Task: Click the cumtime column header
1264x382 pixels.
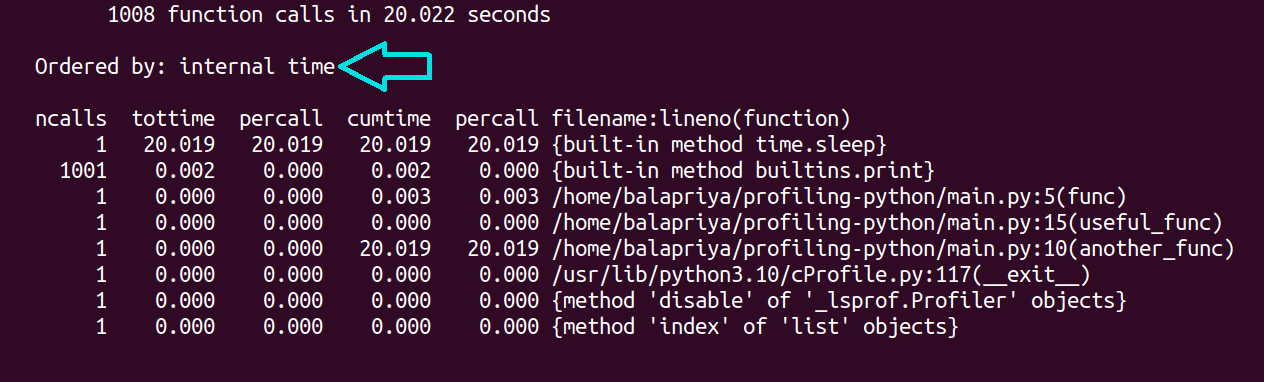Action: (389, 118)
